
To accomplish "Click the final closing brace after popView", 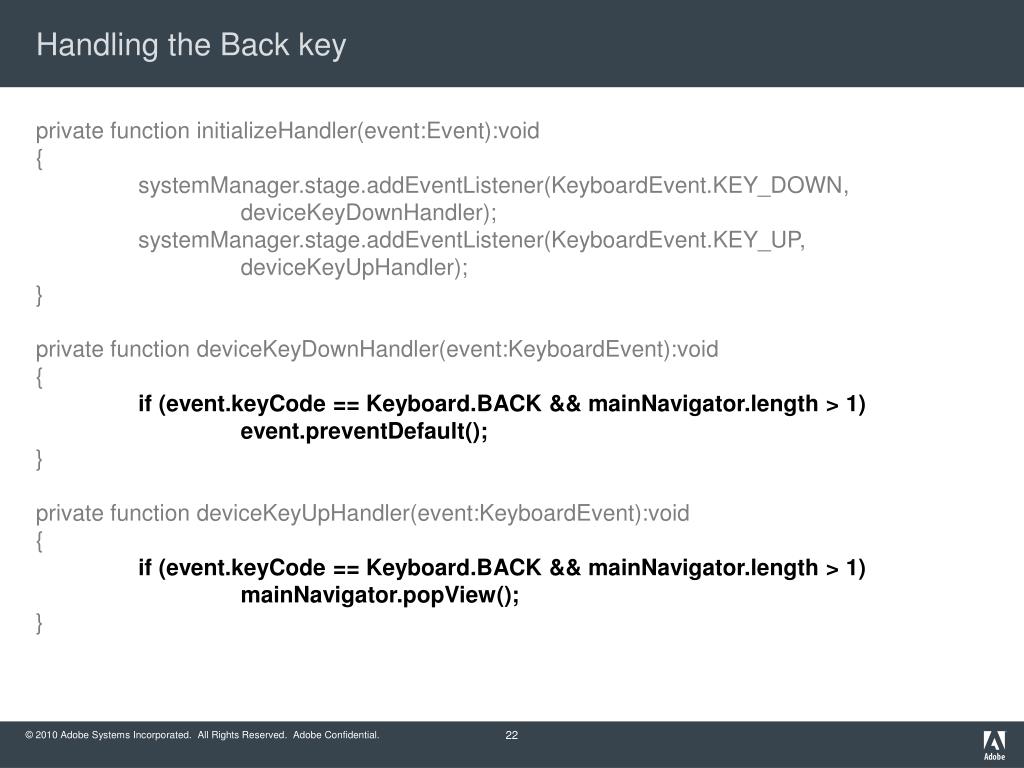I will [39, 623].
